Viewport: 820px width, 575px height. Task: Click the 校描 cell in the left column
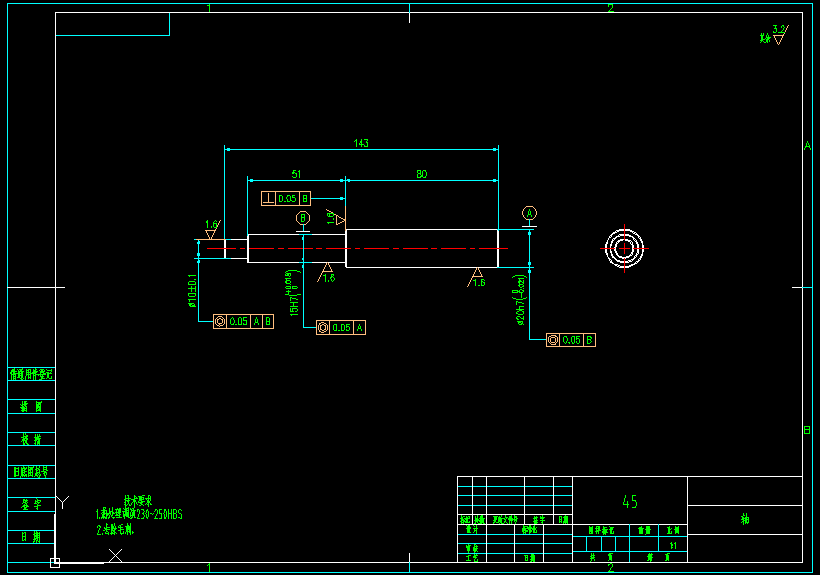[x=31, y=439]
